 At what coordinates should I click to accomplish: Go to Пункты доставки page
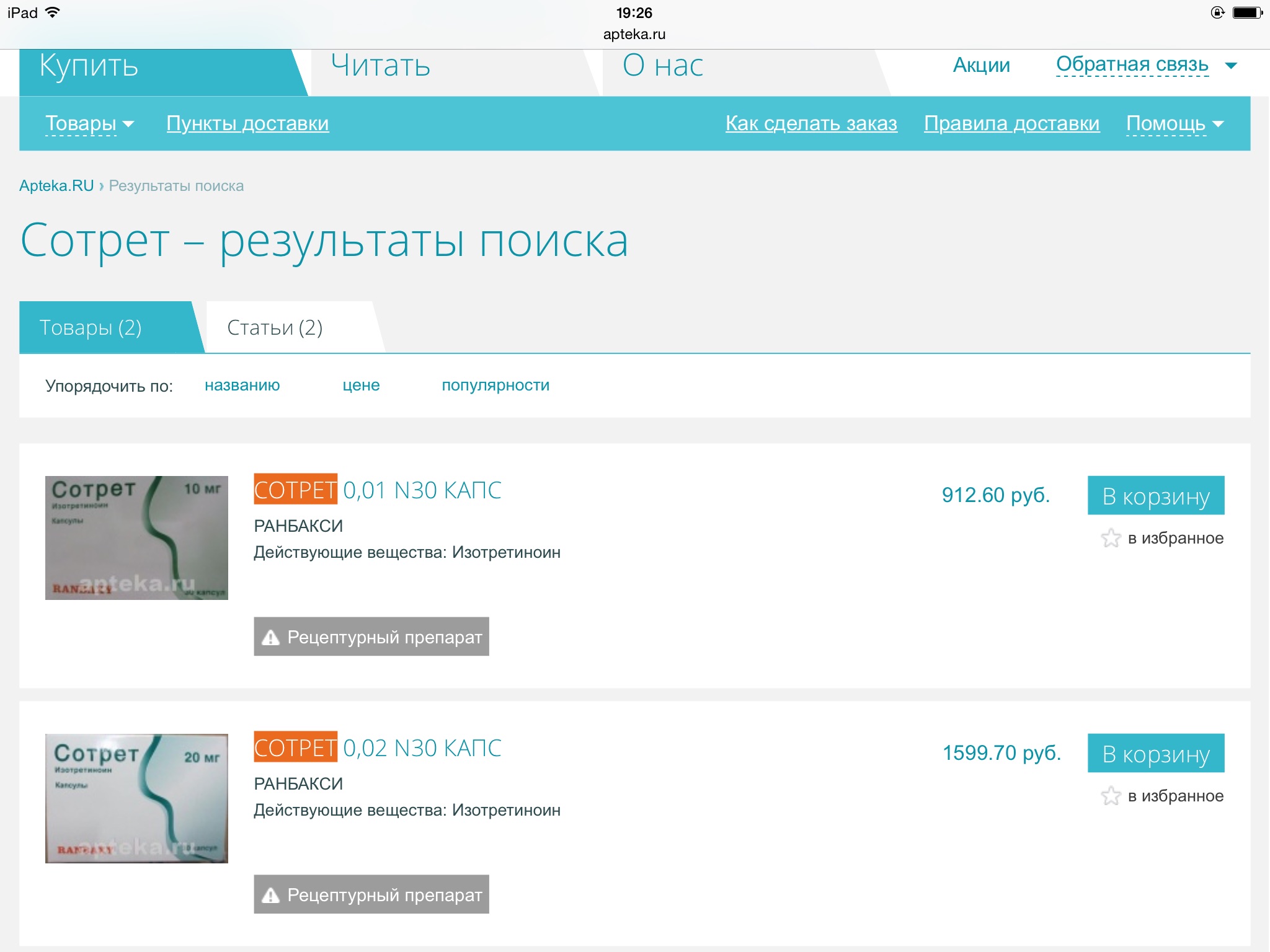(x=247, y=123)
